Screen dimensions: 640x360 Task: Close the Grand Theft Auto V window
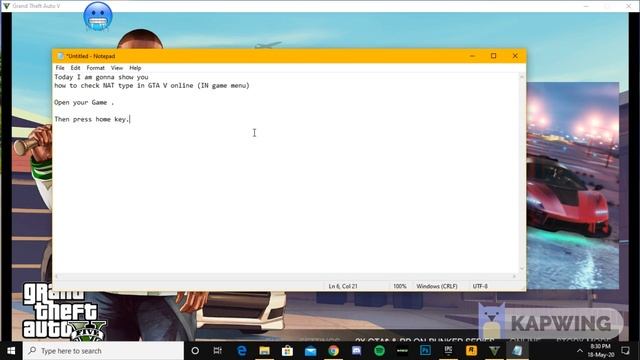pyautogui.click(x=629, y=6)
